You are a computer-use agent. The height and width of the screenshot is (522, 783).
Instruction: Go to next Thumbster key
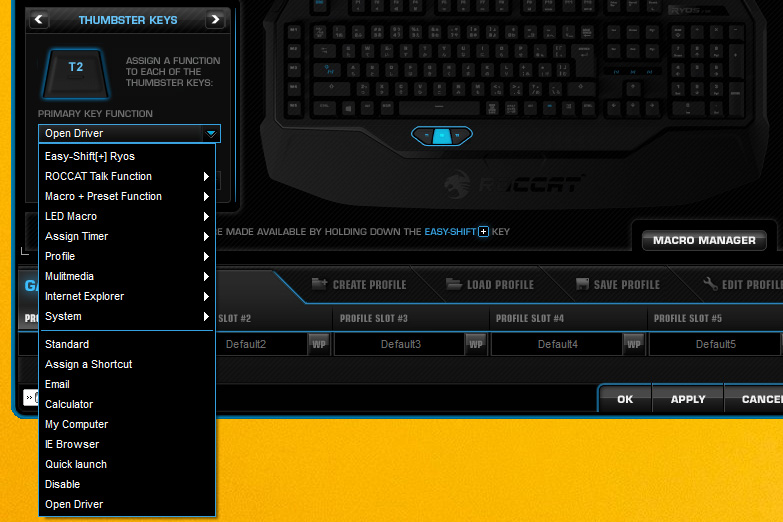(x=215, y=20)
